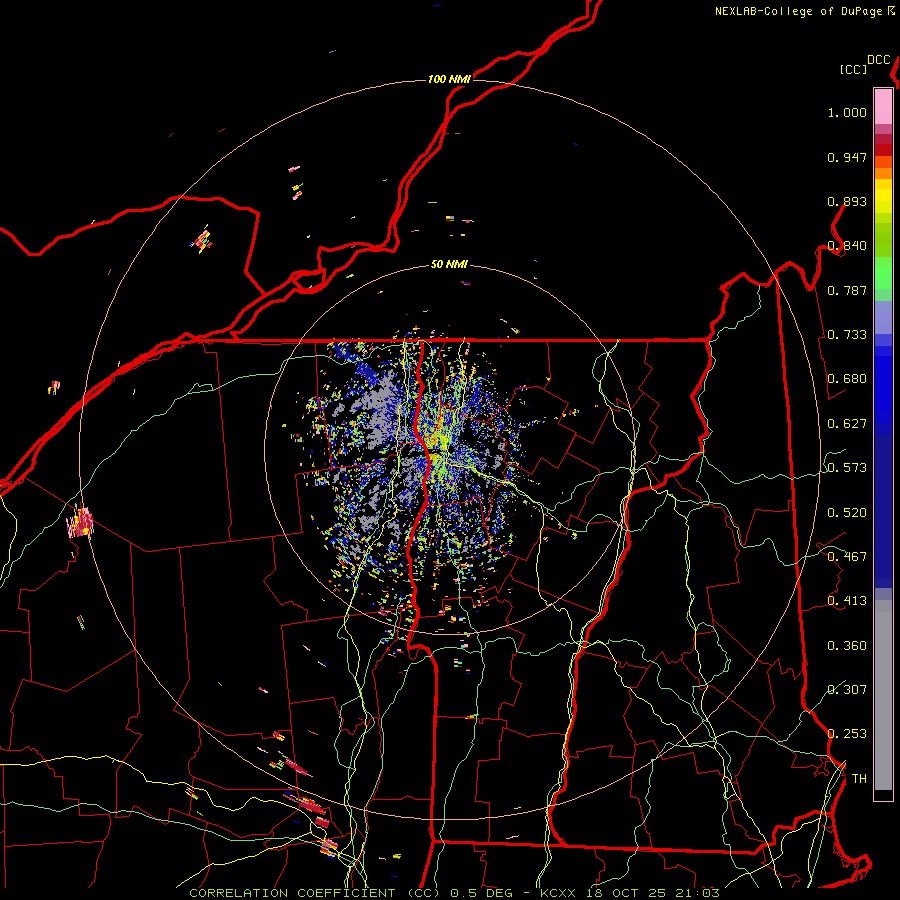
Task: Select the 0.733 legend value
Action: click(x=847, y=335)
